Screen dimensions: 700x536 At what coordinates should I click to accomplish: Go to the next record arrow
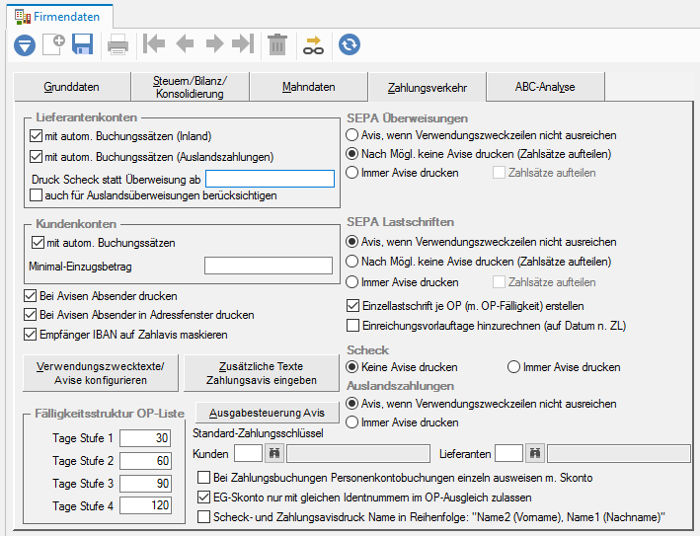[x=215, y=44]
